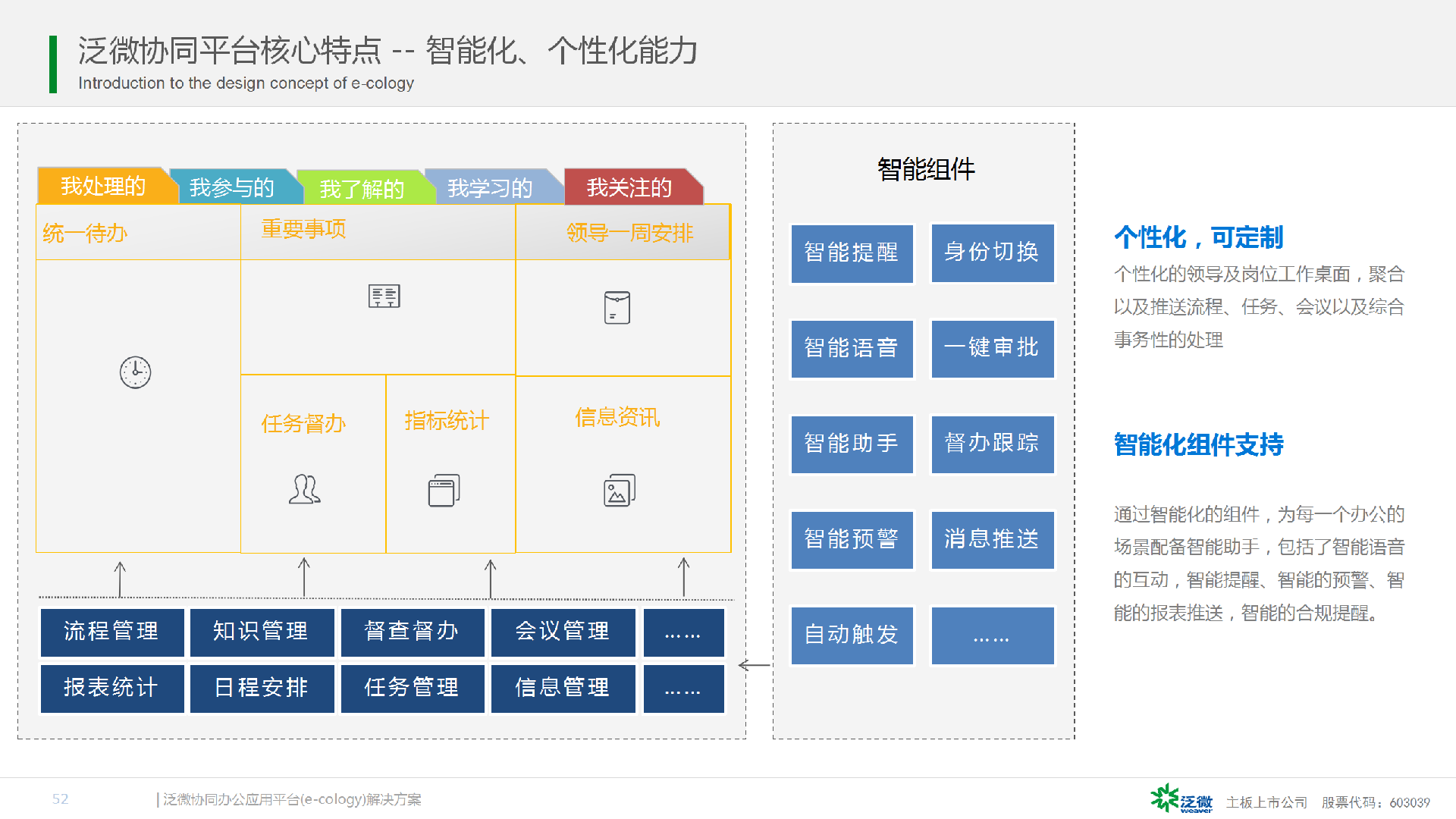The image size is (1456, 819).
Task: Click the page number 52
Action: (x=61, y=799)
